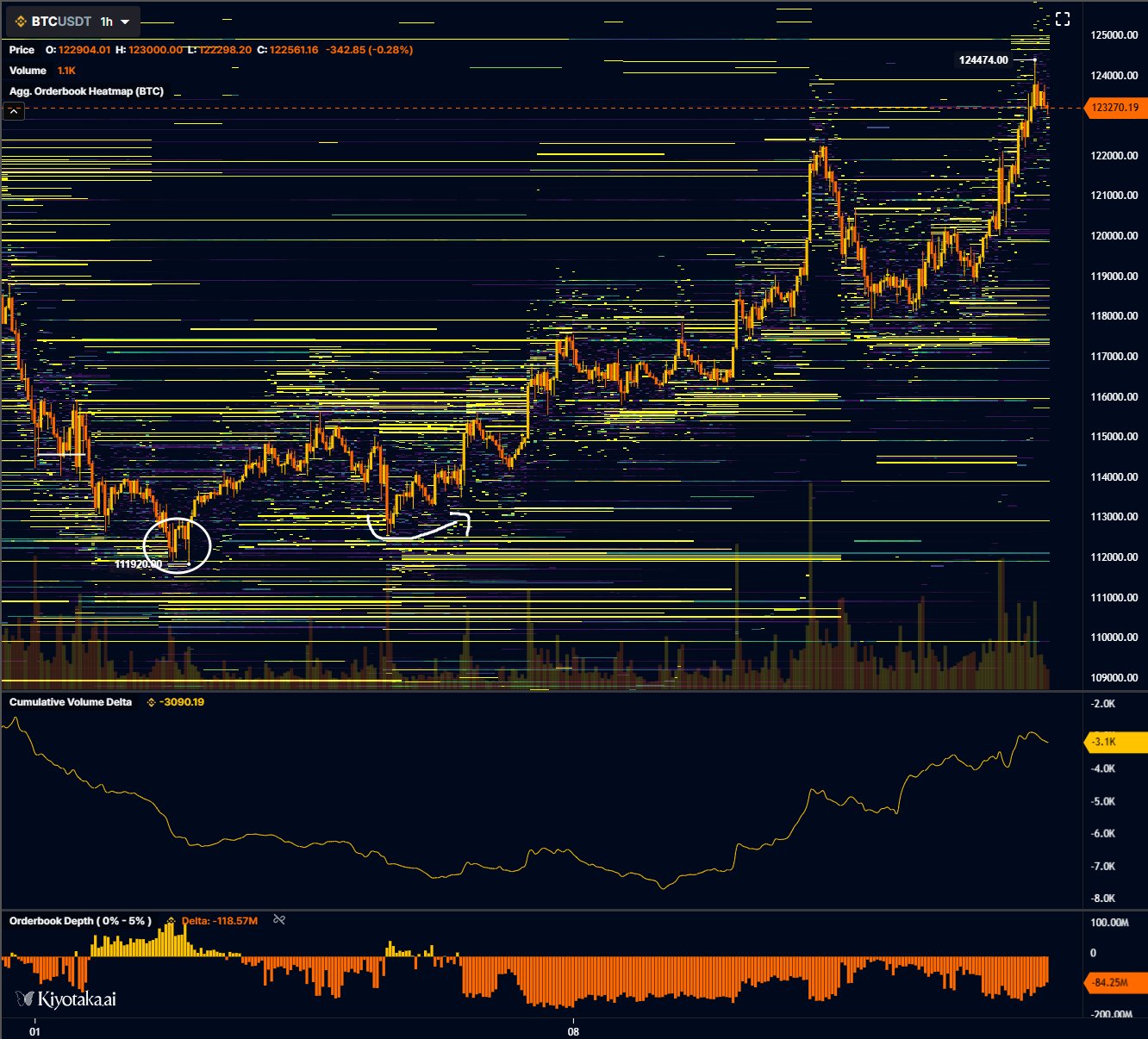Click the -4.0K CVD axis label
The image size is (1148, 1039).
pyautogui.click(x=1103, y=768)
